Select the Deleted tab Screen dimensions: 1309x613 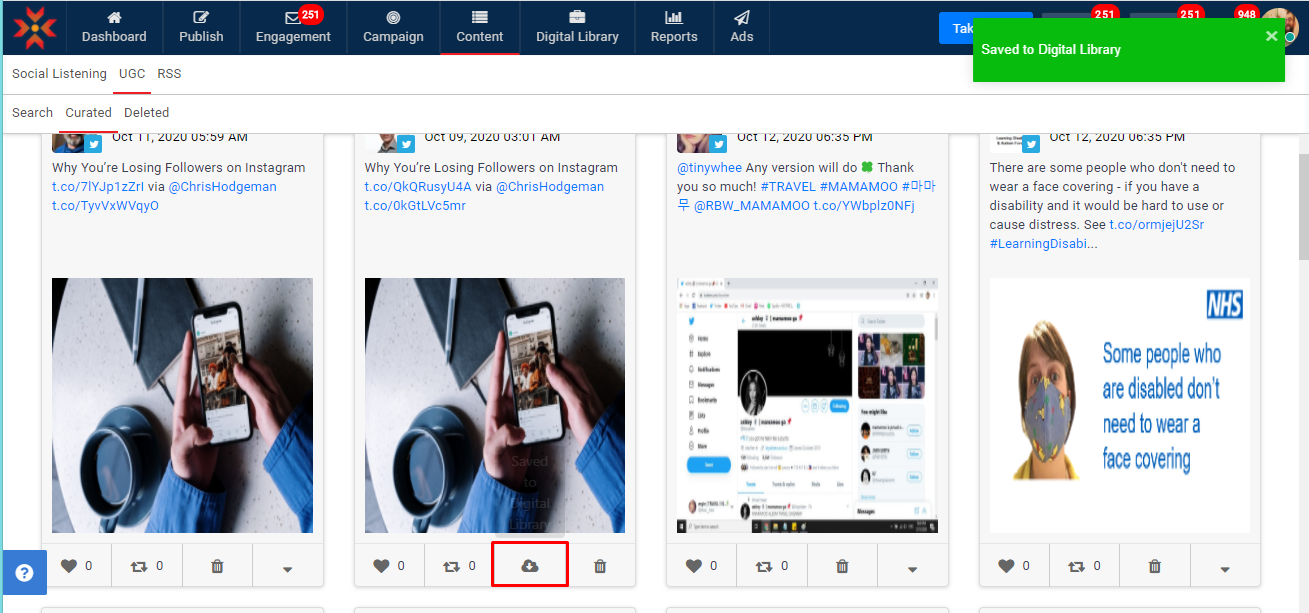[146, 113]
